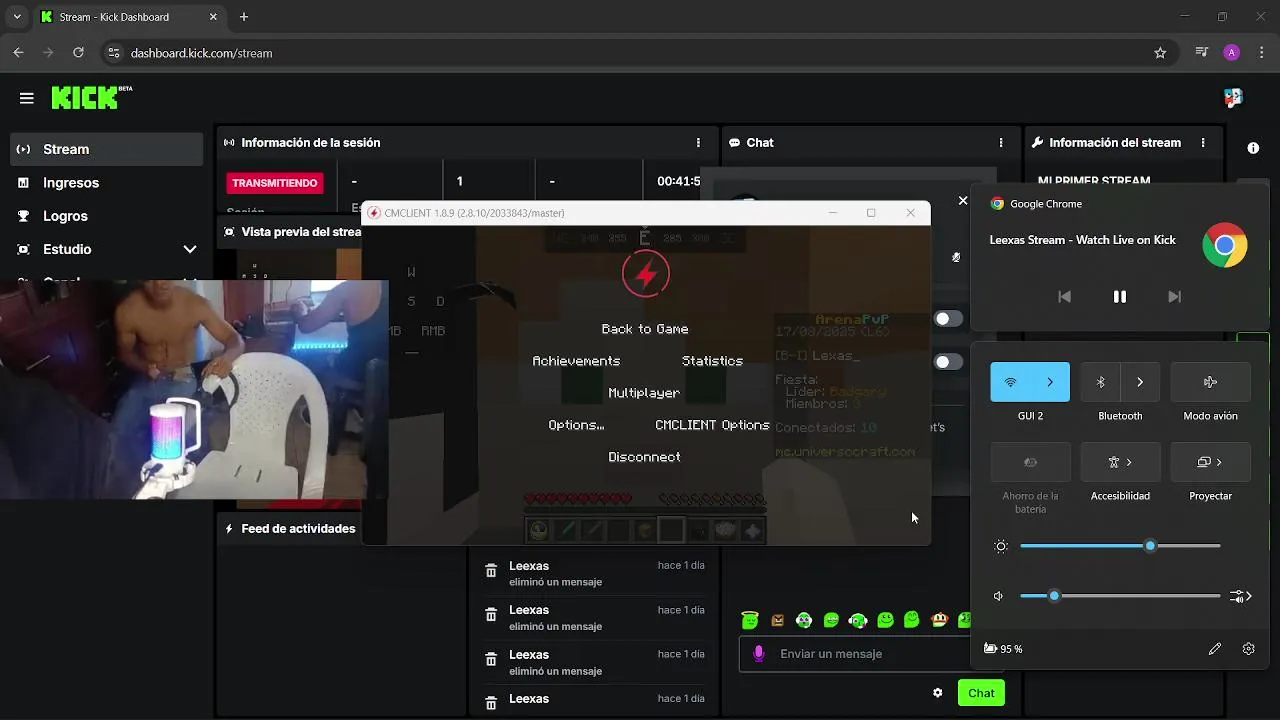The height and width of the screenshot is (720, 1280).
Task: Skip to next media track
Action: tap(1175, 297)
